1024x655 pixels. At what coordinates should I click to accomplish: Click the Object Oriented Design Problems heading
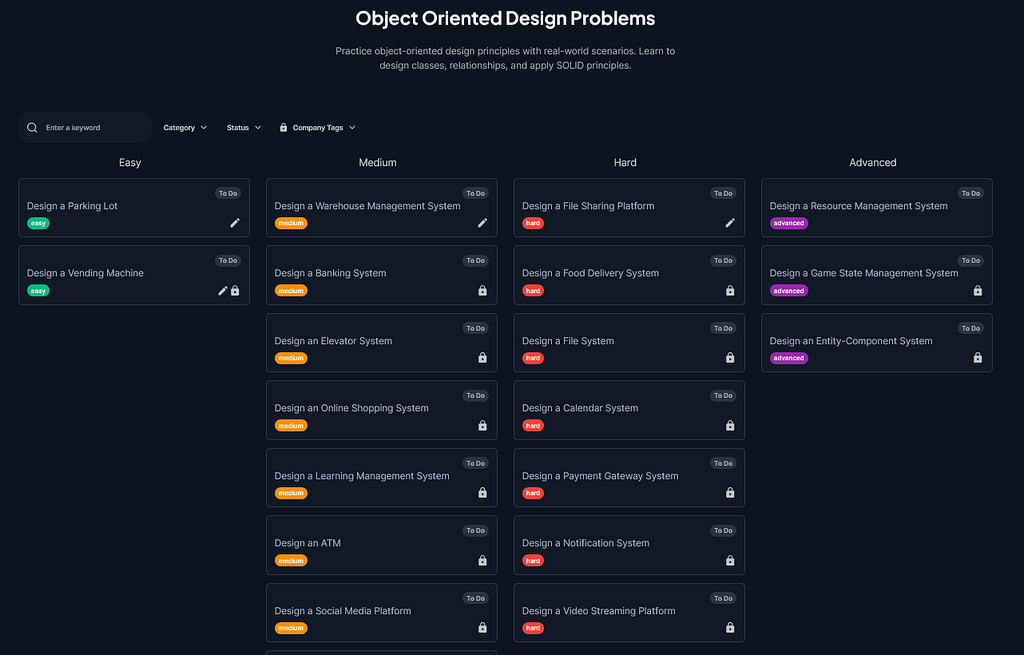tap(505, 18)
